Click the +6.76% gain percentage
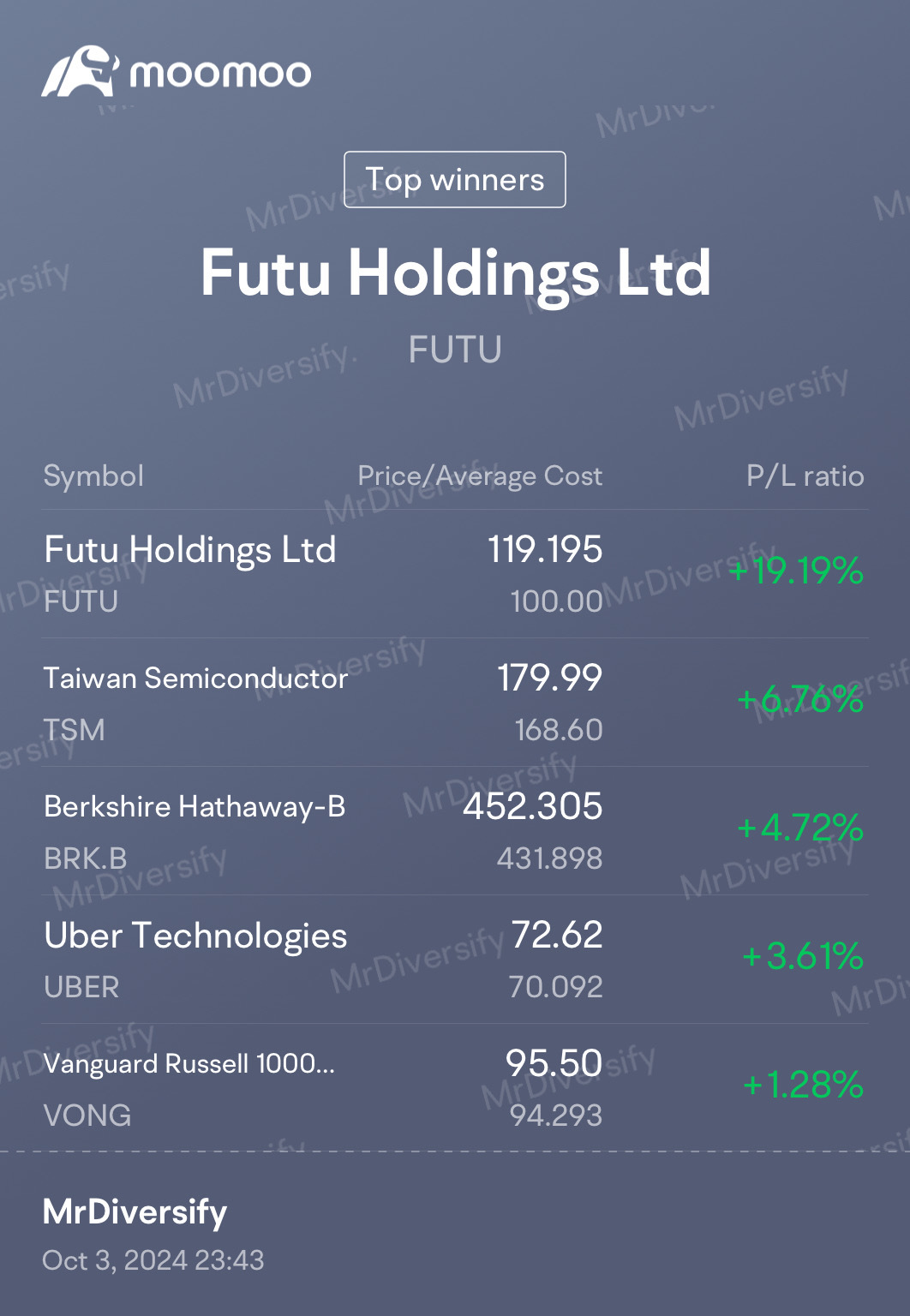The height and width of the screenshot is (1316, 910). click(x=800, y=700)
